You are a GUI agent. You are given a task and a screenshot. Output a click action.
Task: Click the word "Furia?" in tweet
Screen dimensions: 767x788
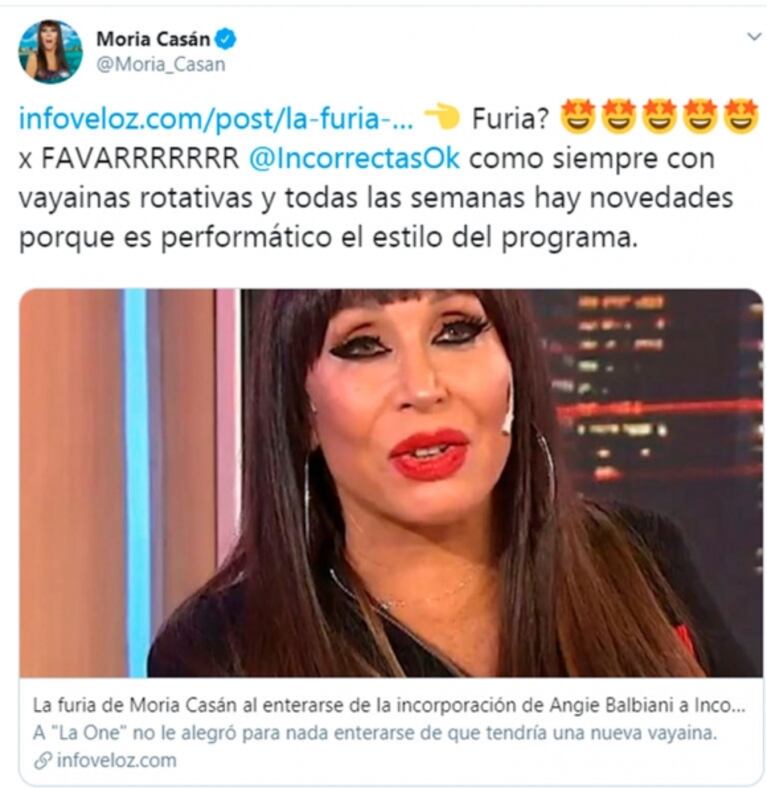(510, 119)
